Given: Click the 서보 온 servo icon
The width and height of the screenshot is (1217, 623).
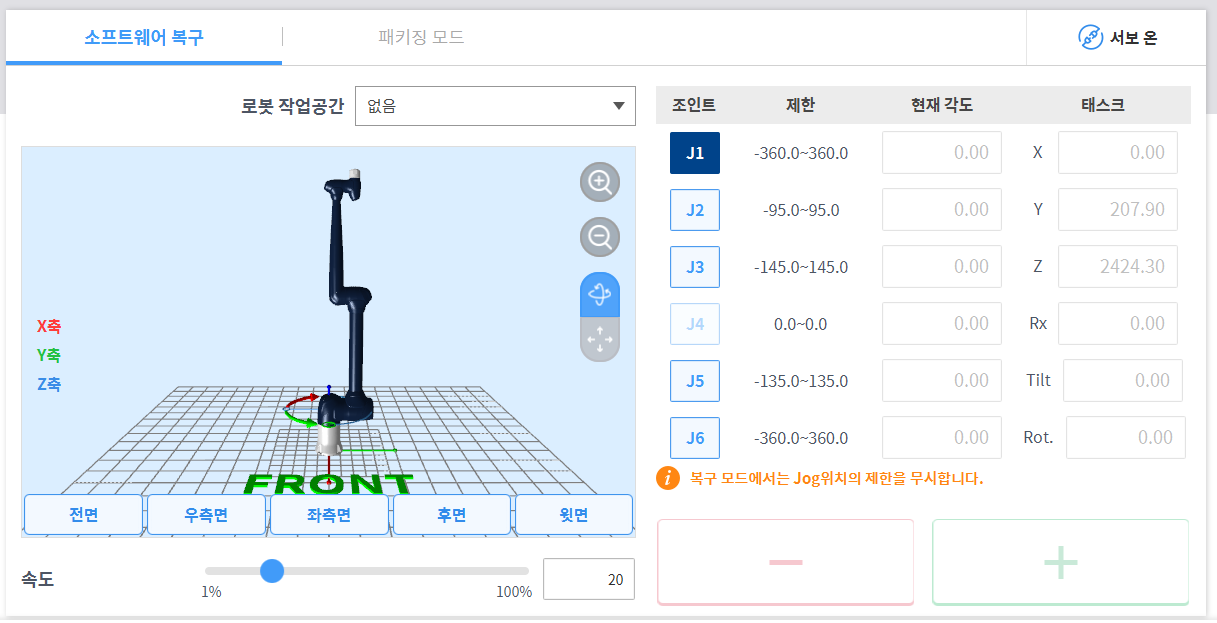Looking at the screenshot, I should point(1090,38).
